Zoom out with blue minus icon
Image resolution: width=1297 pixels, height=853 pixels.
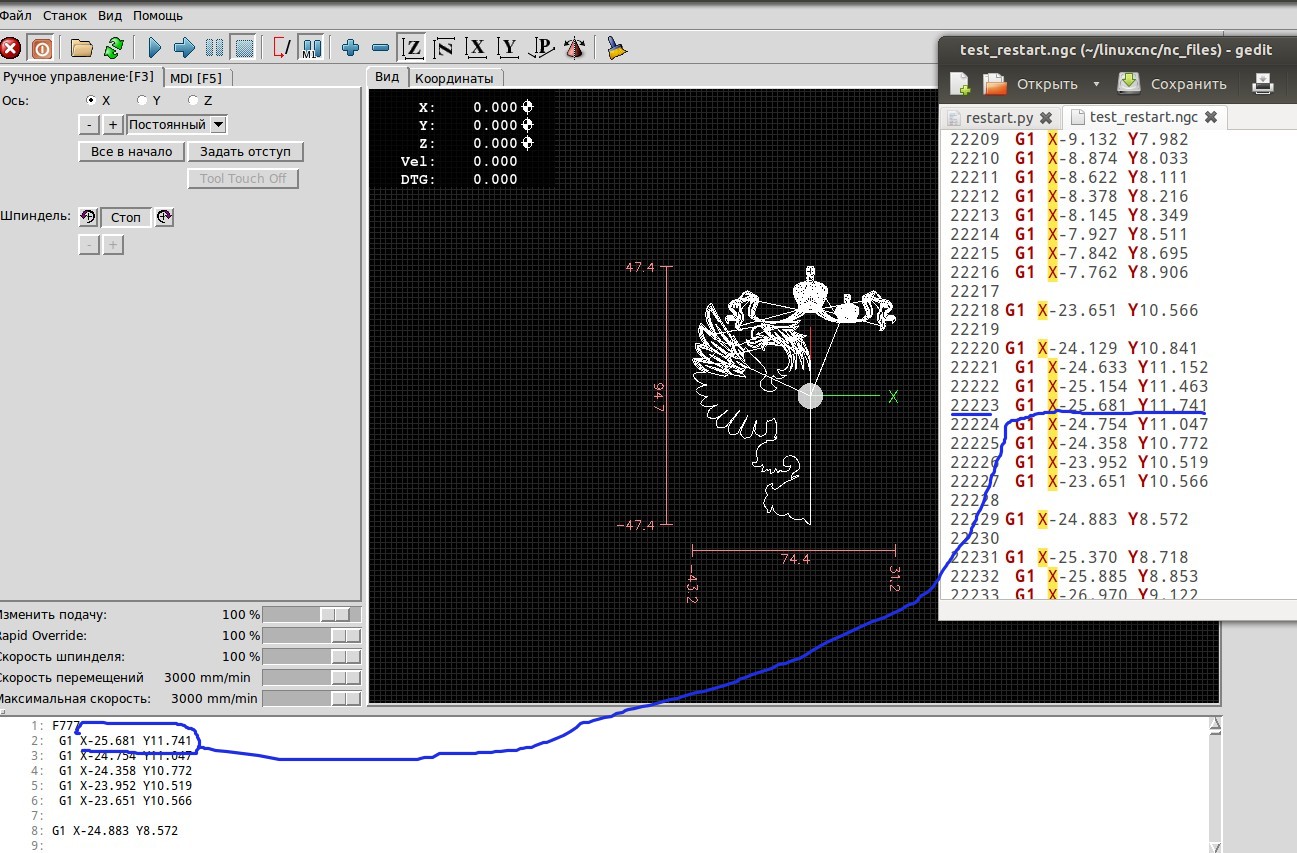coord(380,47)
